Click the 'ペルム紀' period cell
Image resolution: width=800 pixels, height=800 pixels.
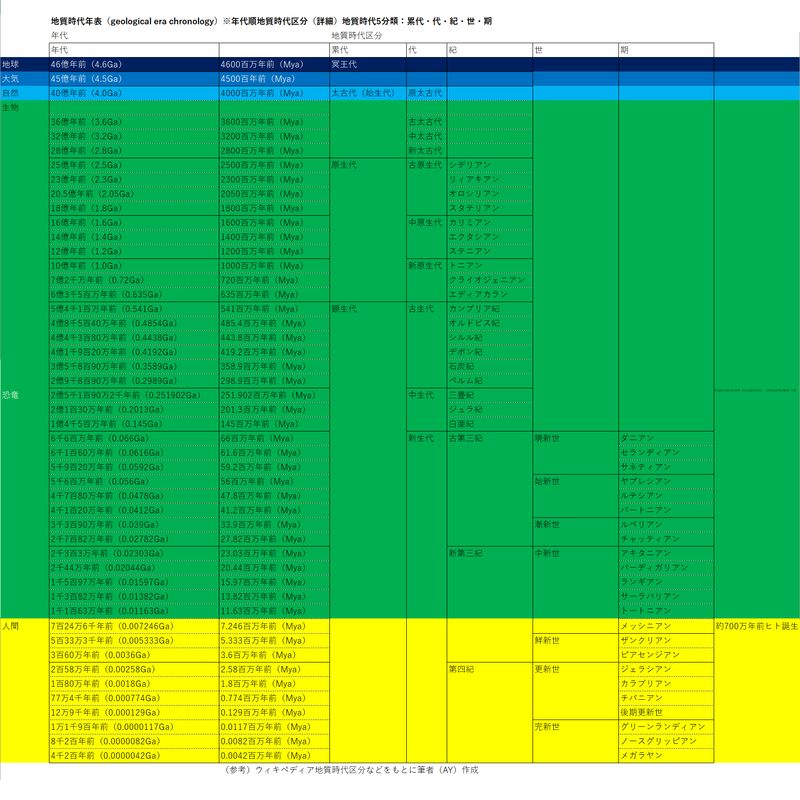click(466, 381)
